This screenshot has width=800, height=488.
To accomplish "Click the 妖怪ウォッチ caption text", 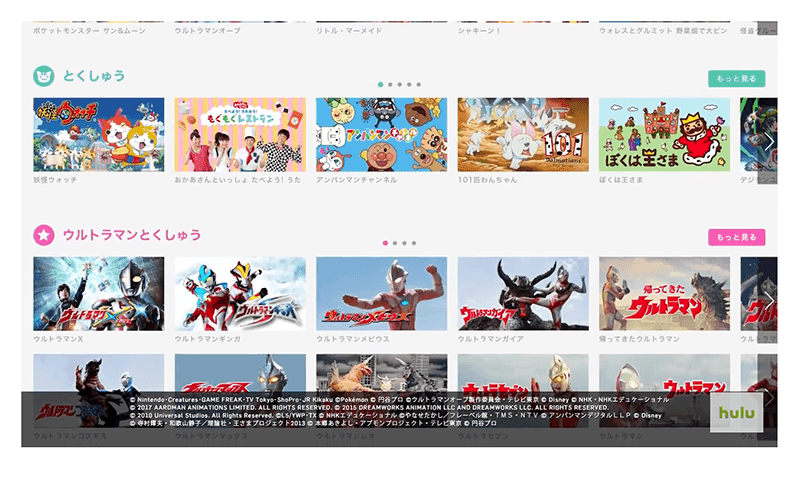I will pos(55,180).
